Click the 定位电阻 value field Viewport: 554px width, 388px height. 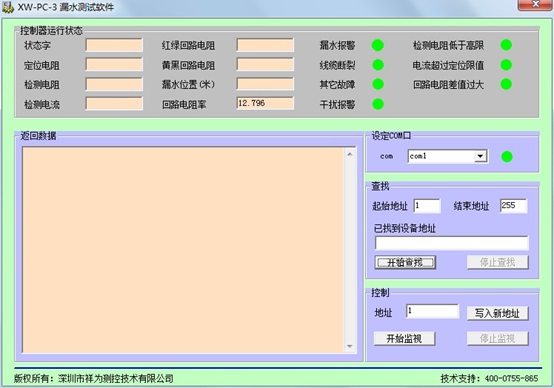(x=114, y=65)
